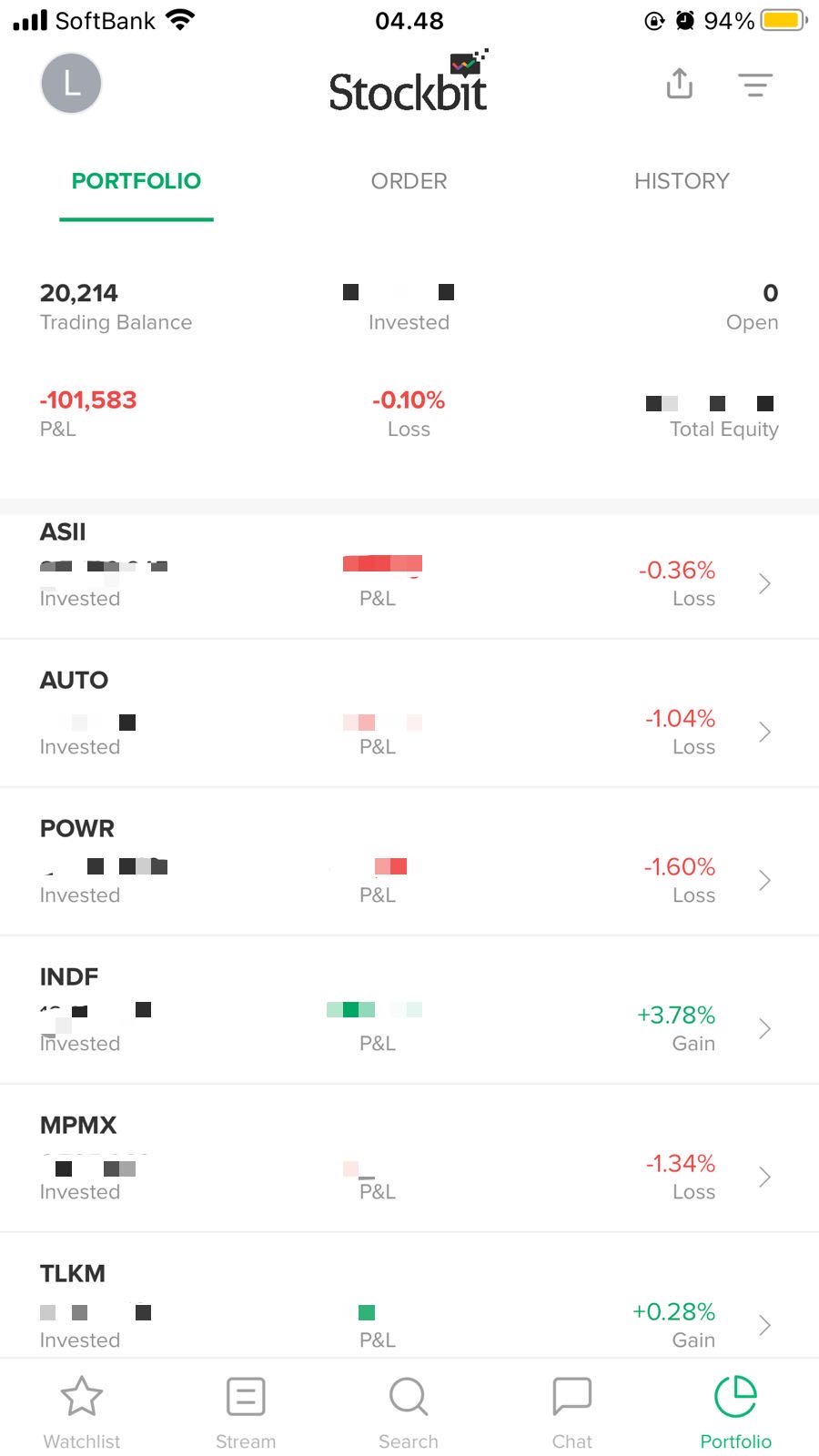Tap the Stockbit logo
Image resolution: width=819 pixels, height=1456 pixels.
pos(409,84)
